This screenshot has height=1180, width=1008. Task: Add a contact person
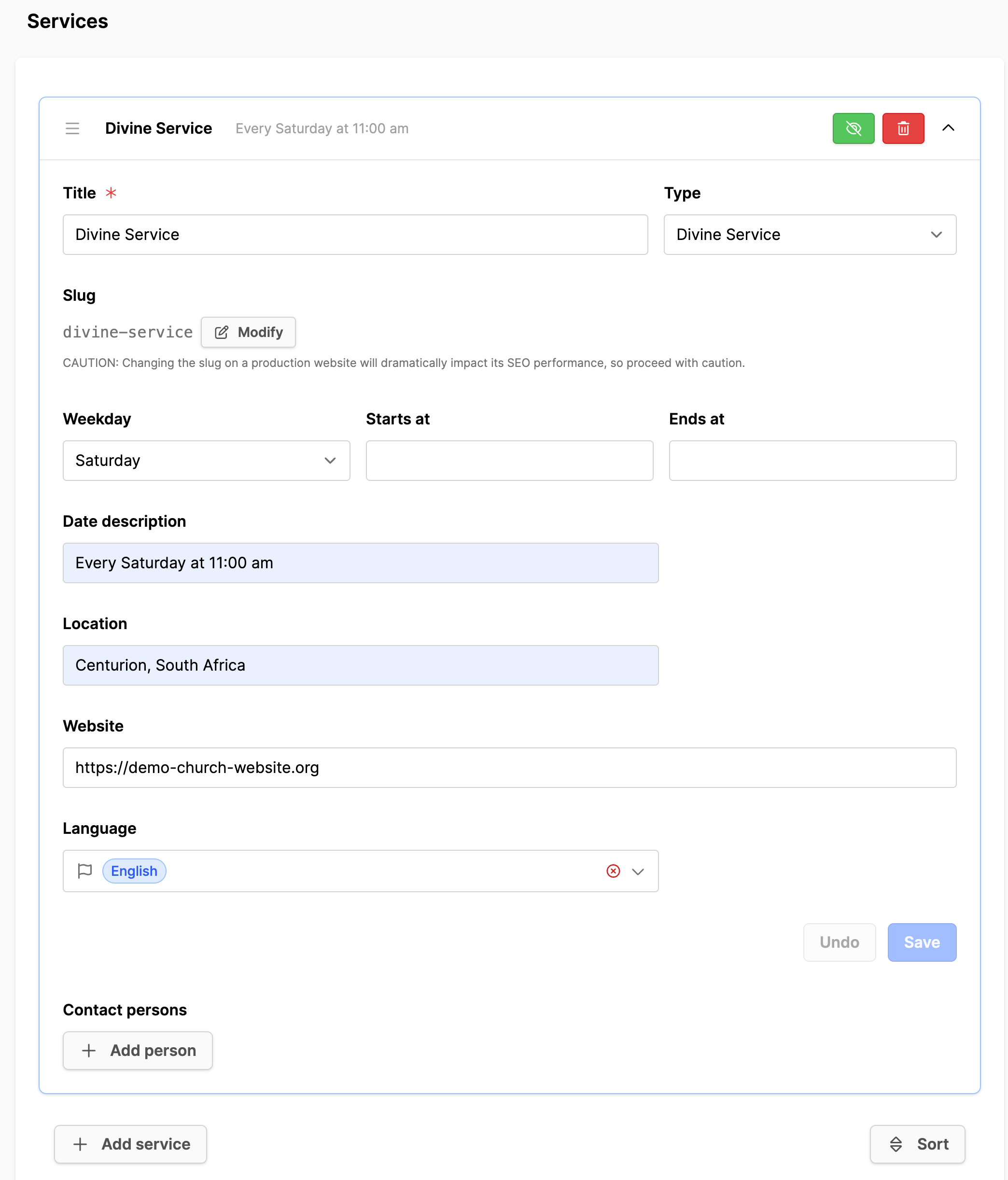point(138,1050)
